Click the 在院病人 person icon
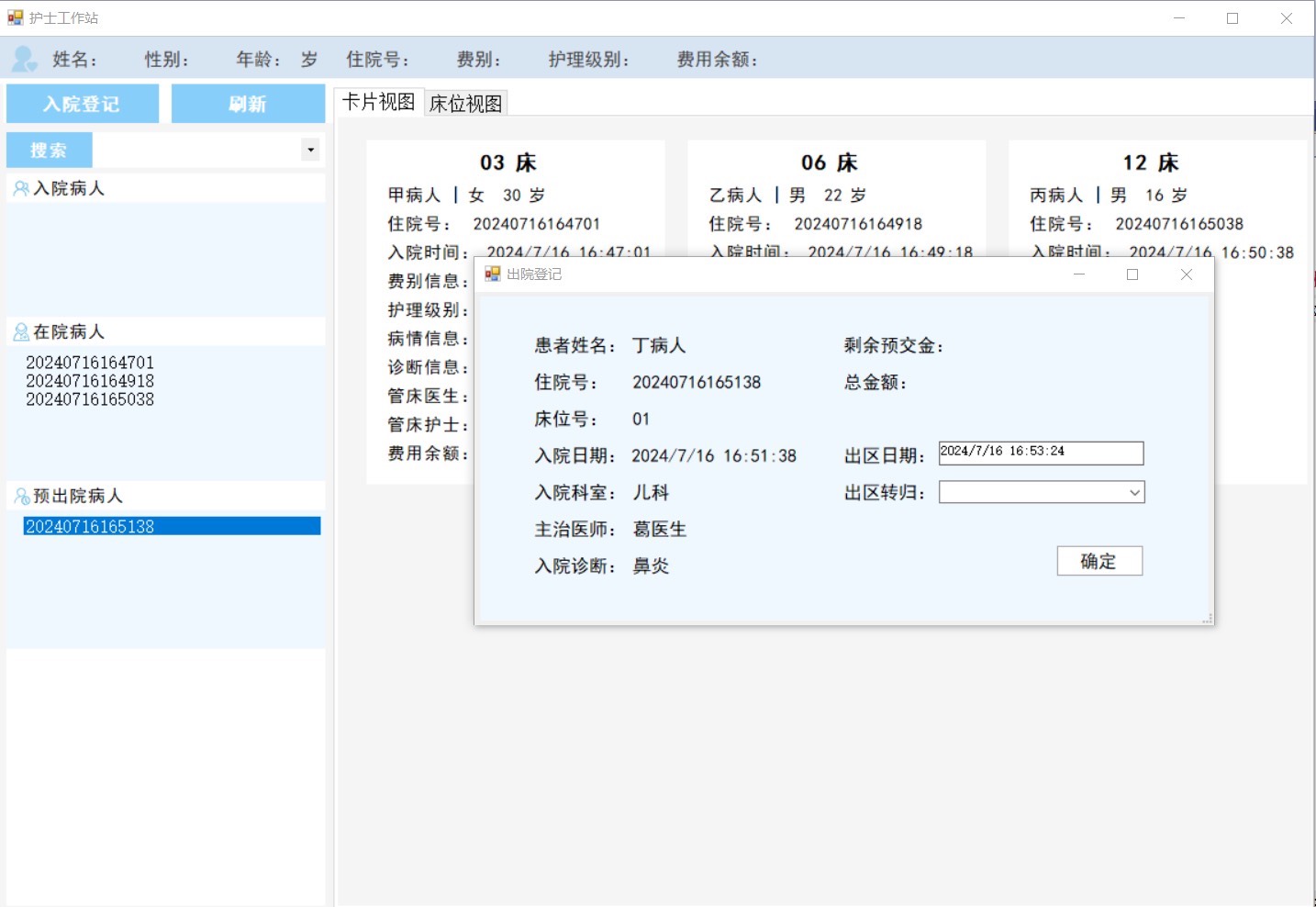This screenshot has width=1316, height=907. coord(21,332)
